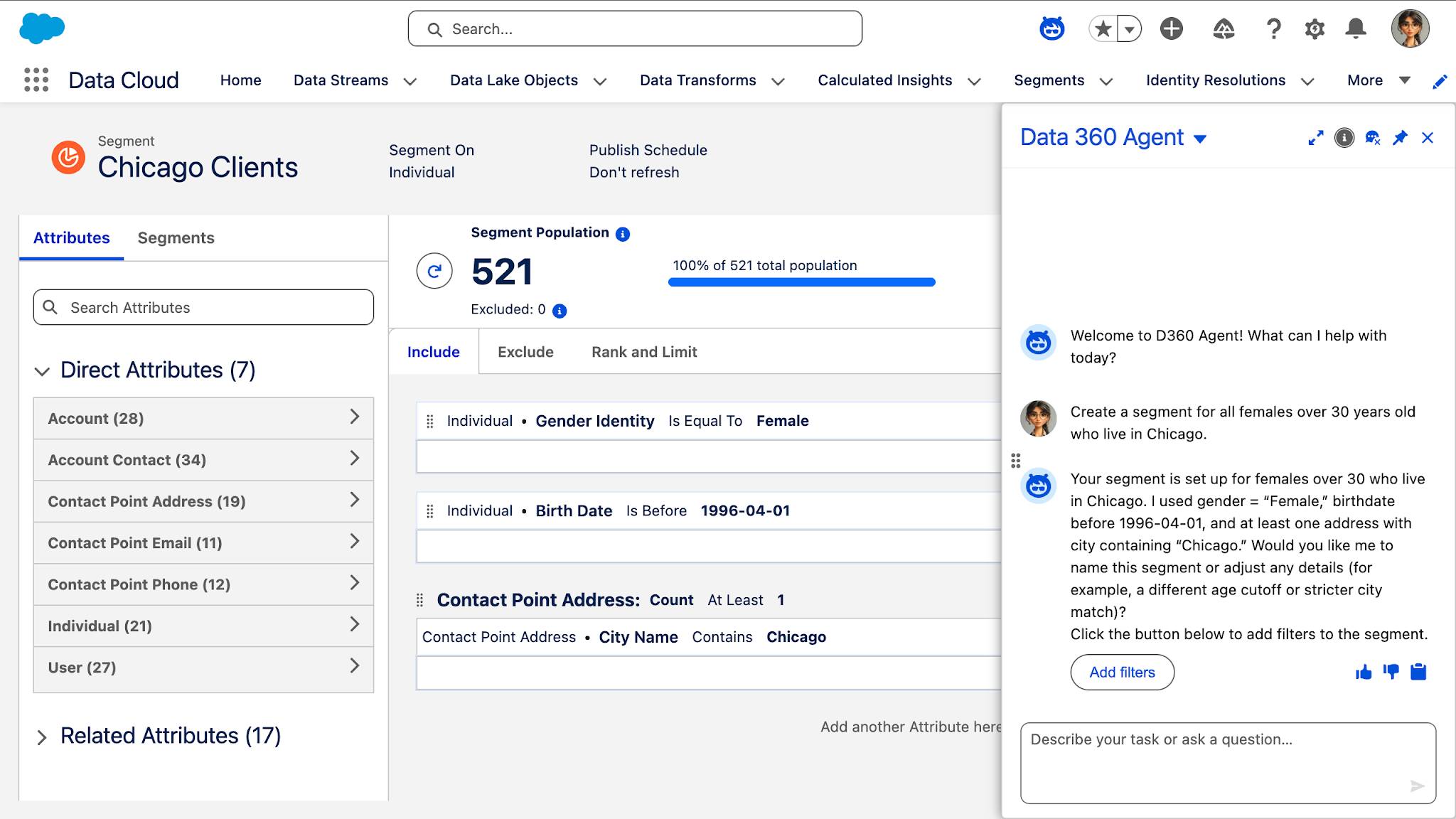Copy agent response with clipboard icon
Viewport: 1456px width, 819px height.
coord(1418,672)
